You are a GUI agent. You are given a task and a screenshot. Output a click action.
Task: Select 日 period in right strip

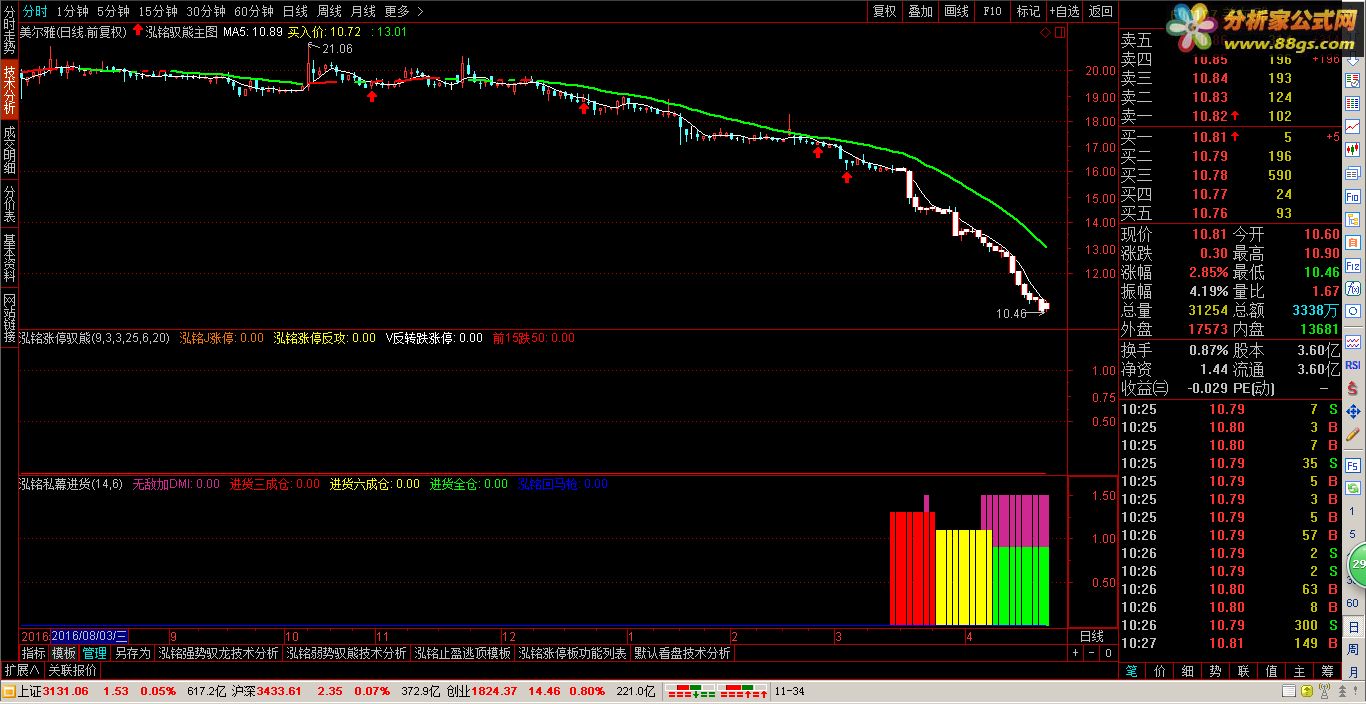[x=1352, y=628]
